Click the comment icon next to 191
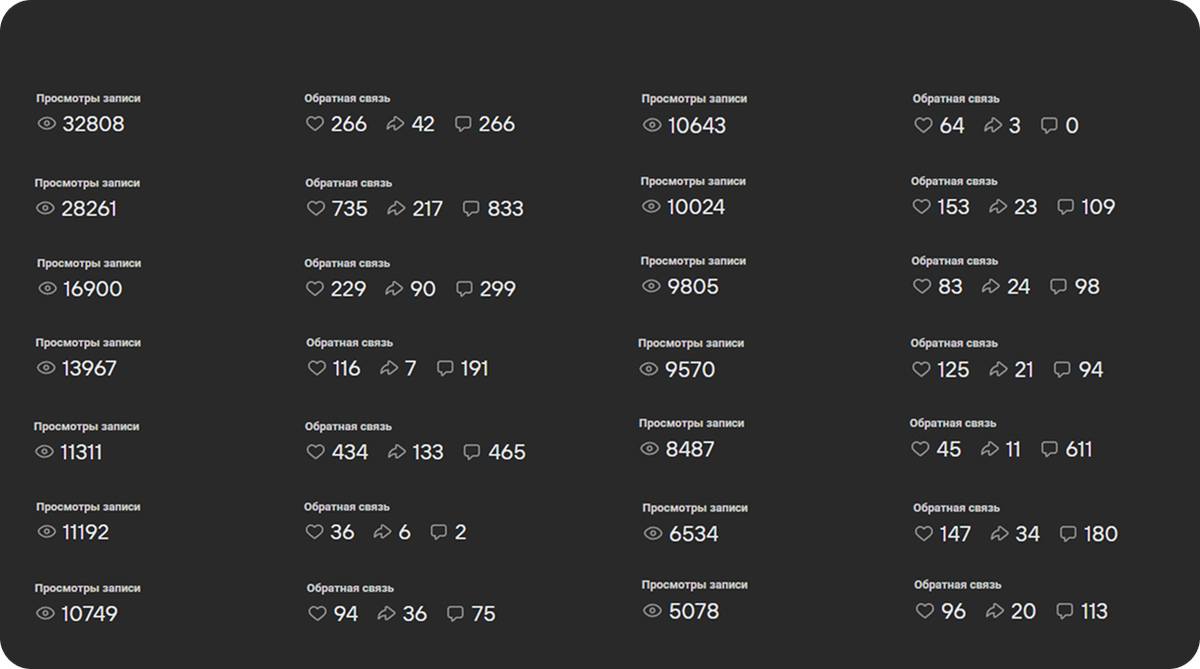This screenshot has height=669, width=1200. [445, 368]
